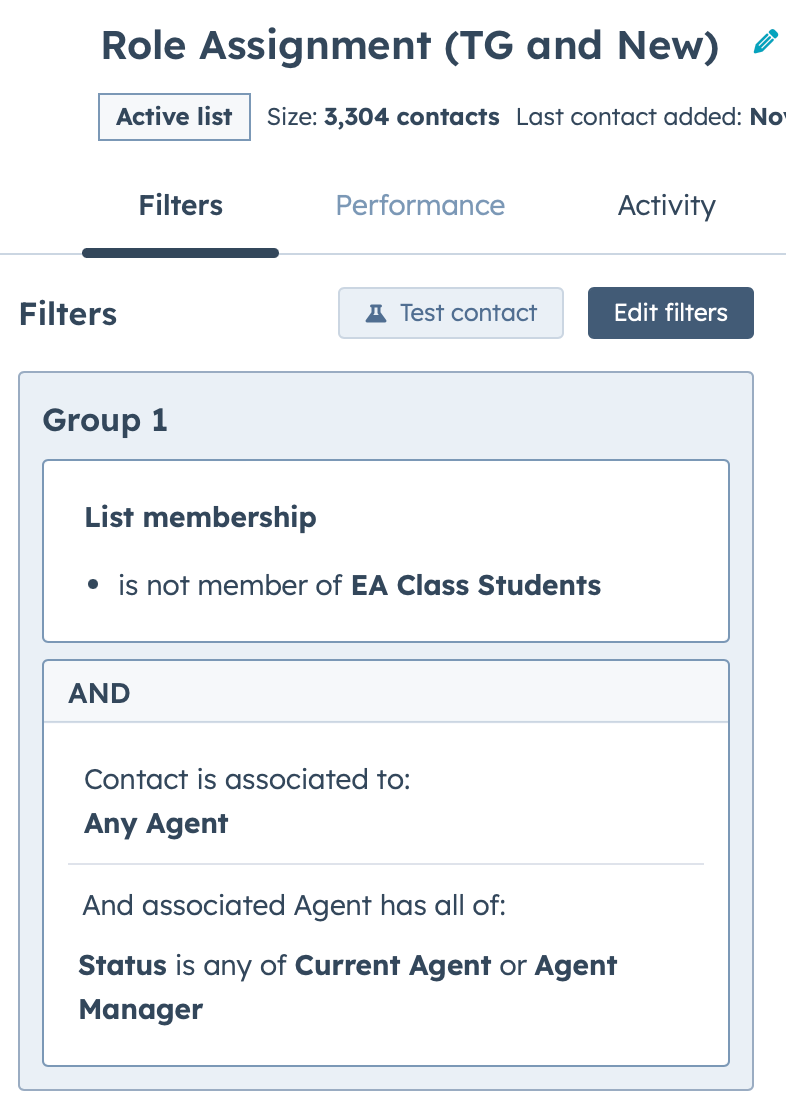Screen dimensions: 786x1118
Task: Switch to the Performance tab
Action: [x=420, y=206]
